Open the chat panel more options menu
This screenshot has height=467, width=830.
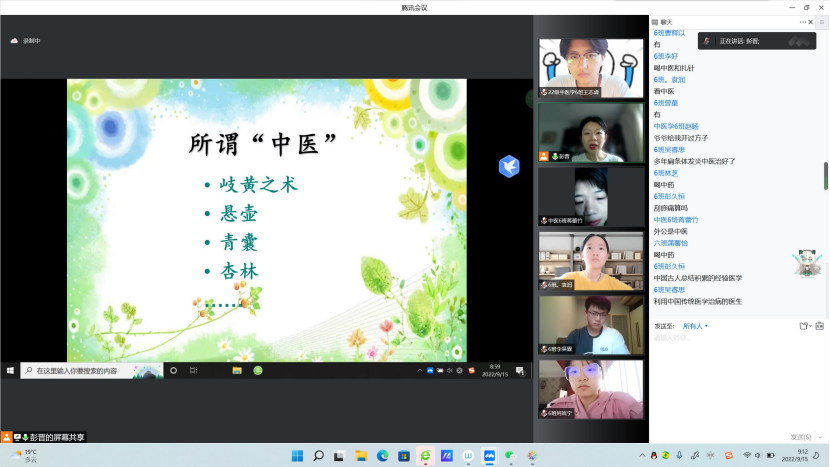point(805,21)
